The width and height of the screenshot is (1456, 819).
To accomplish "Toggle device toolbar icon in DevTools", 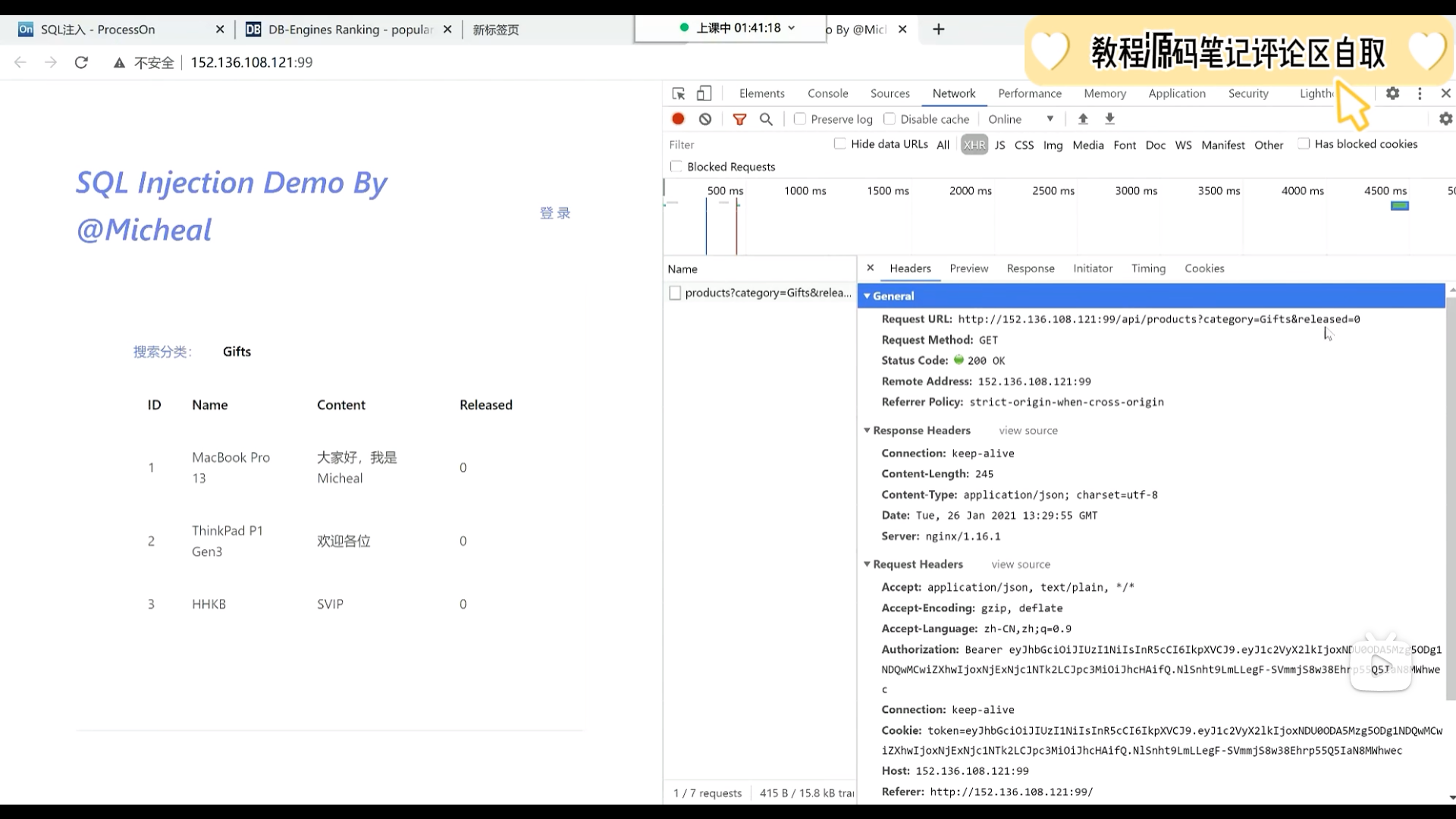I will pos(704,93).
